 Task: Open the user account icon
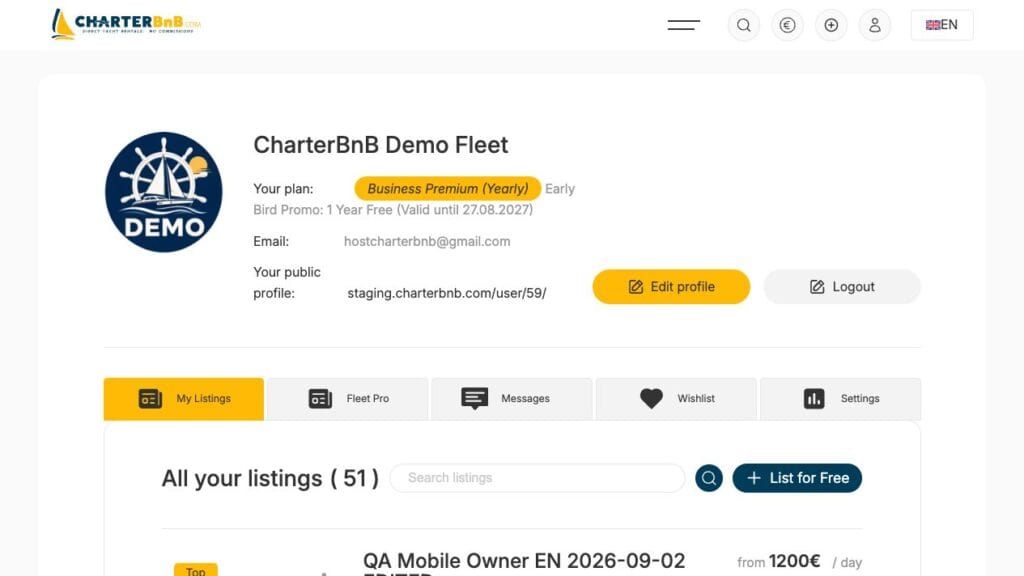(x=875, y=25)
